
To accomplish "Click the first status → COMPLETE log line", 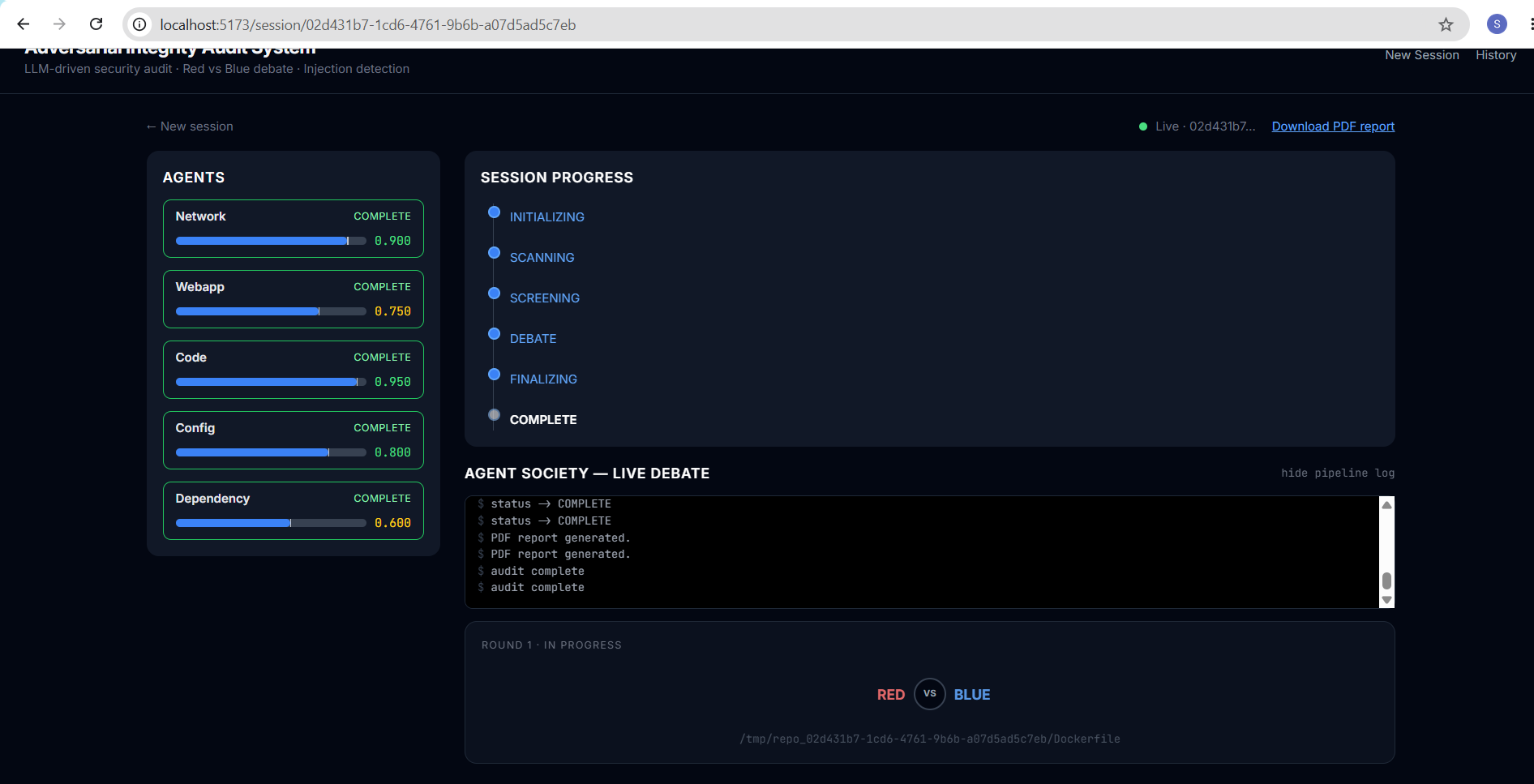I will 551,504.
